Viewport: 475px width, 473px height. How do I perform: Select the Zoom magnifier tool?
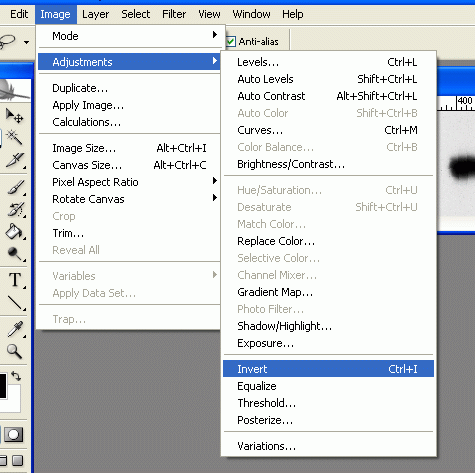pyautogui.click(x=14, y=351)
